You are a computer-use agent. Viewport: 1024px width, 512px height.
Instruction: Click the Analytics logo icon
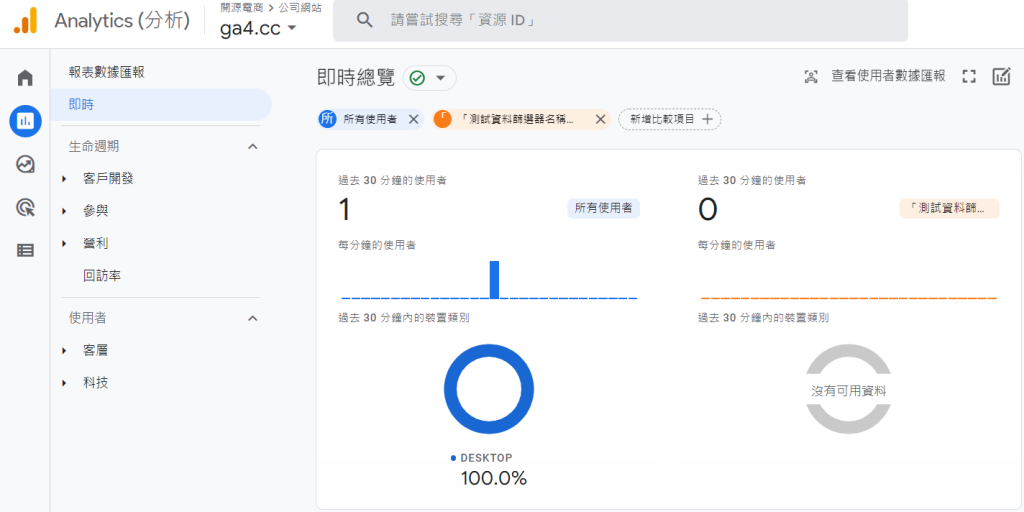25,21
